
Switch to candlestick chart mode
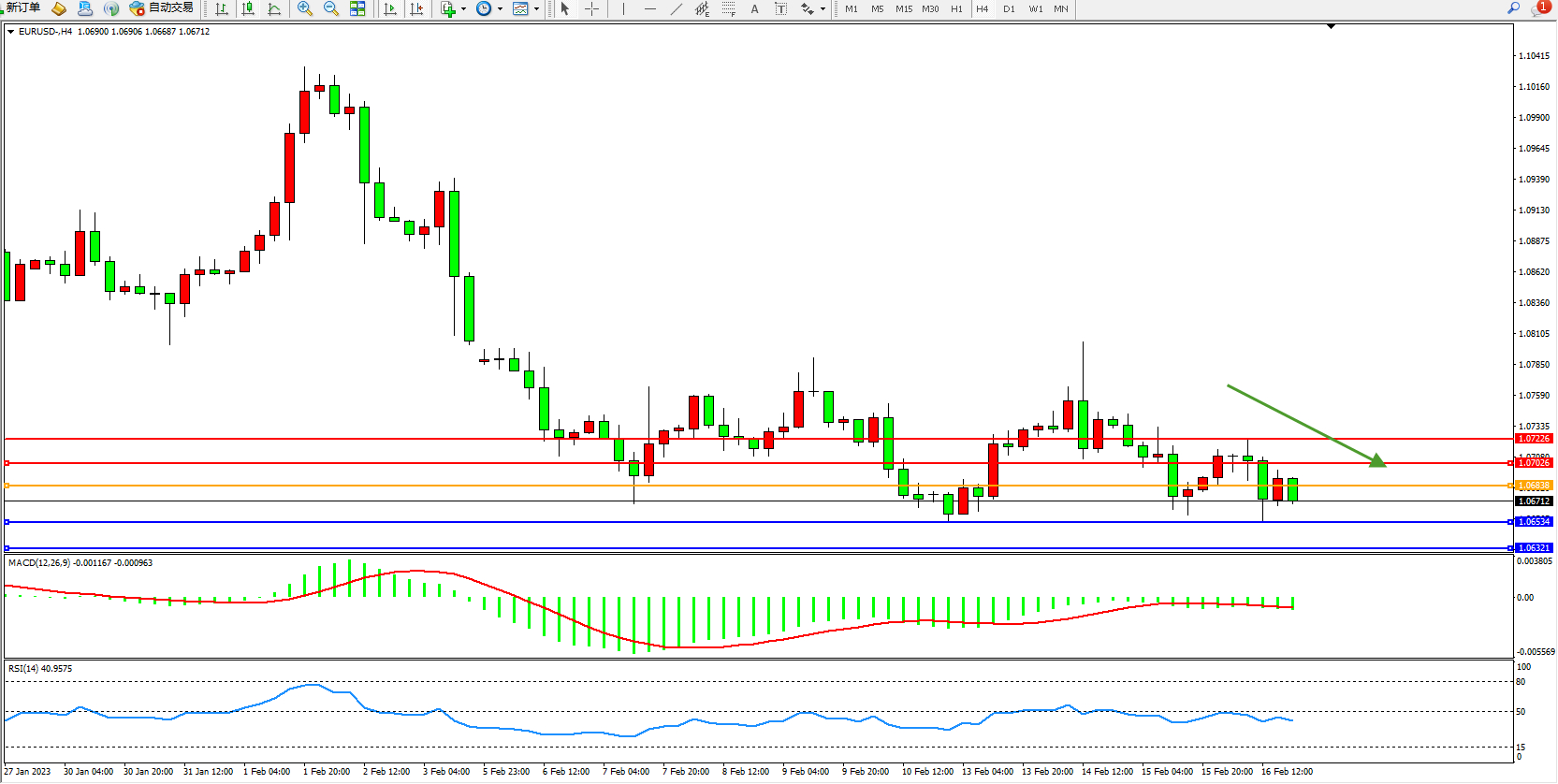[248, 8]
